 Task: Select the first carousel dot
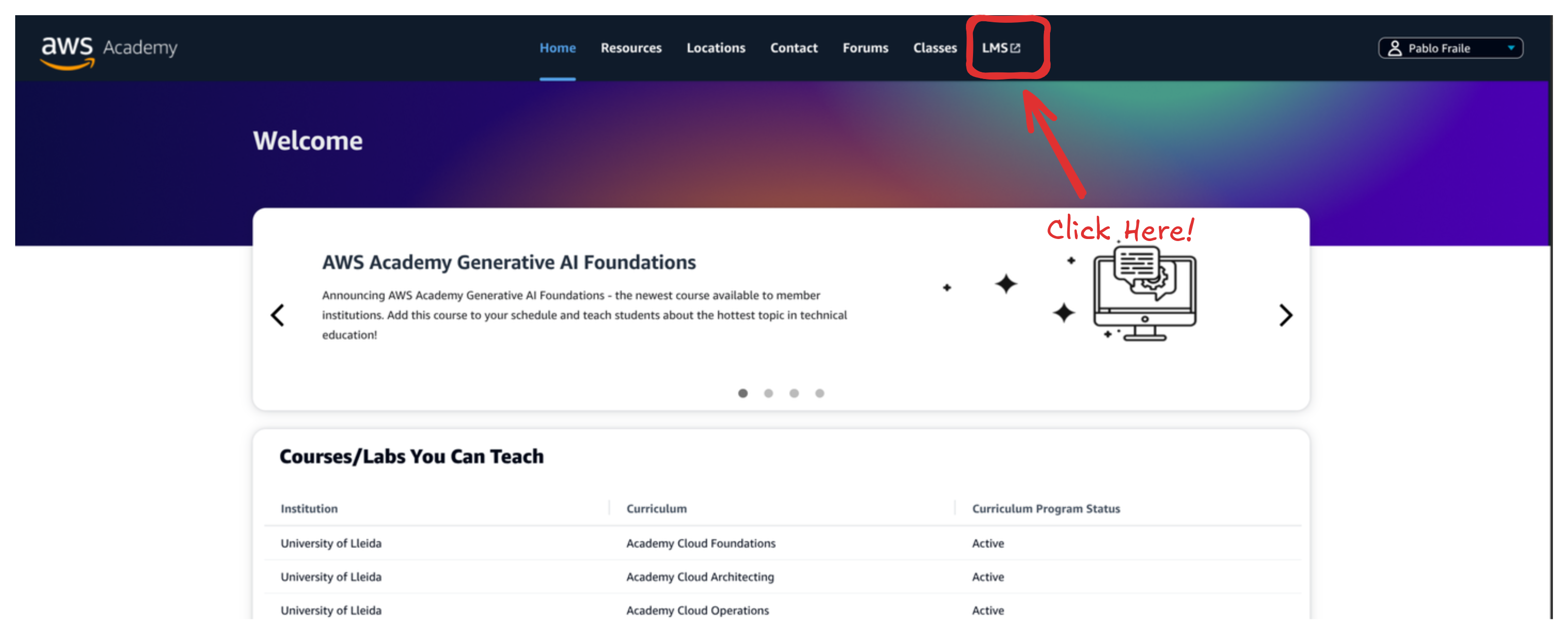tap(742, 393)
